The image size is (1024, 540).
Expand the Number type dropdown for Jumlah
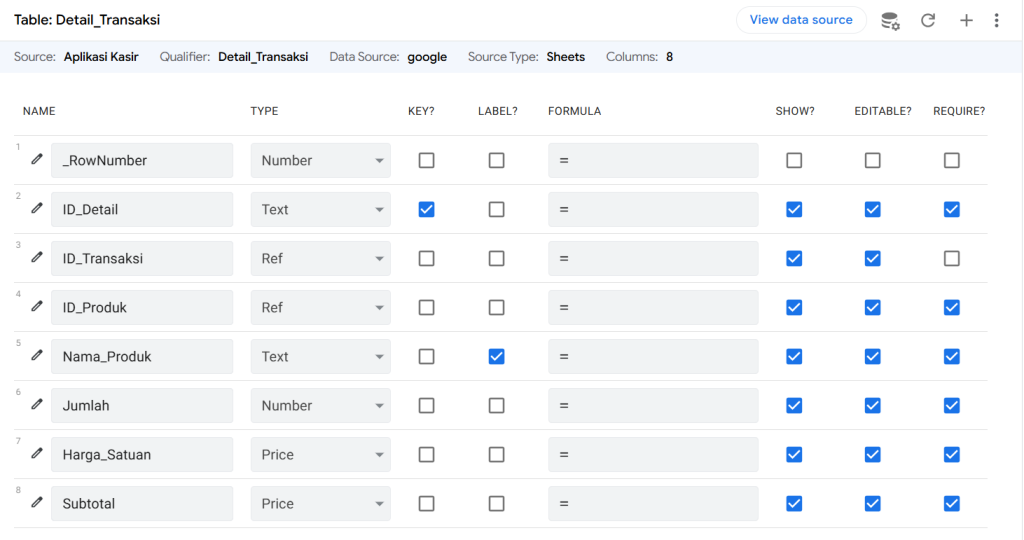point(321,405)
